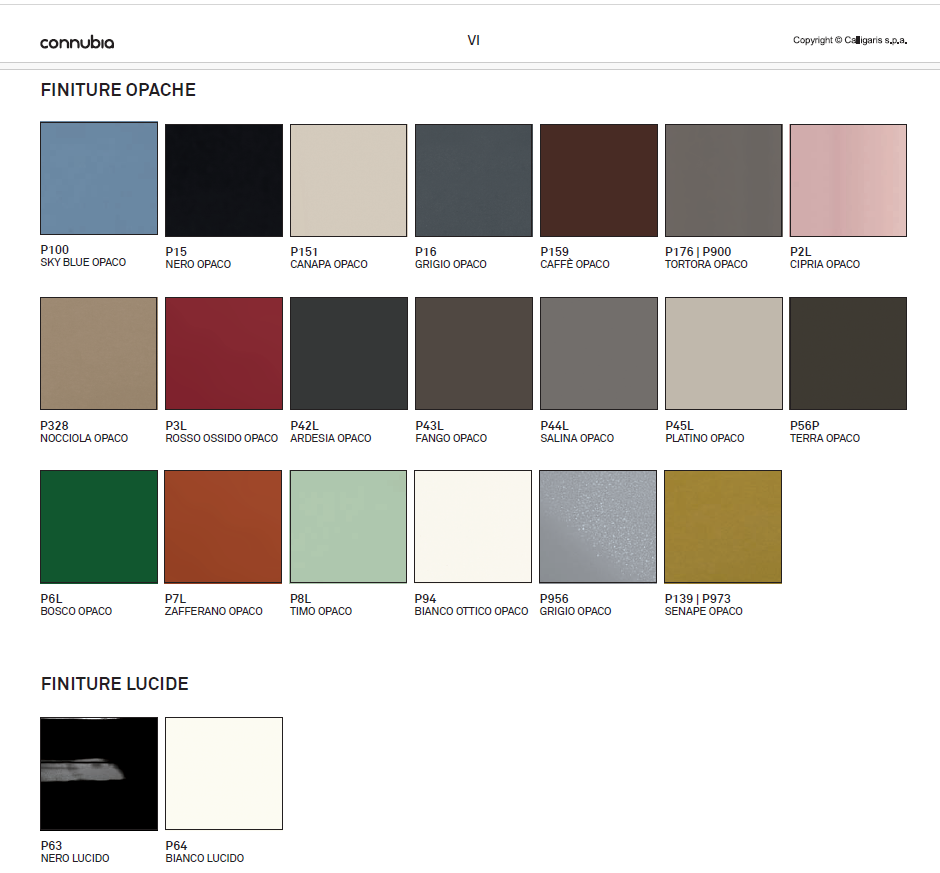Click the Calligaris copyright text
Image resolution: width=940 pixels, height=873 pixels.
(849, 41)
